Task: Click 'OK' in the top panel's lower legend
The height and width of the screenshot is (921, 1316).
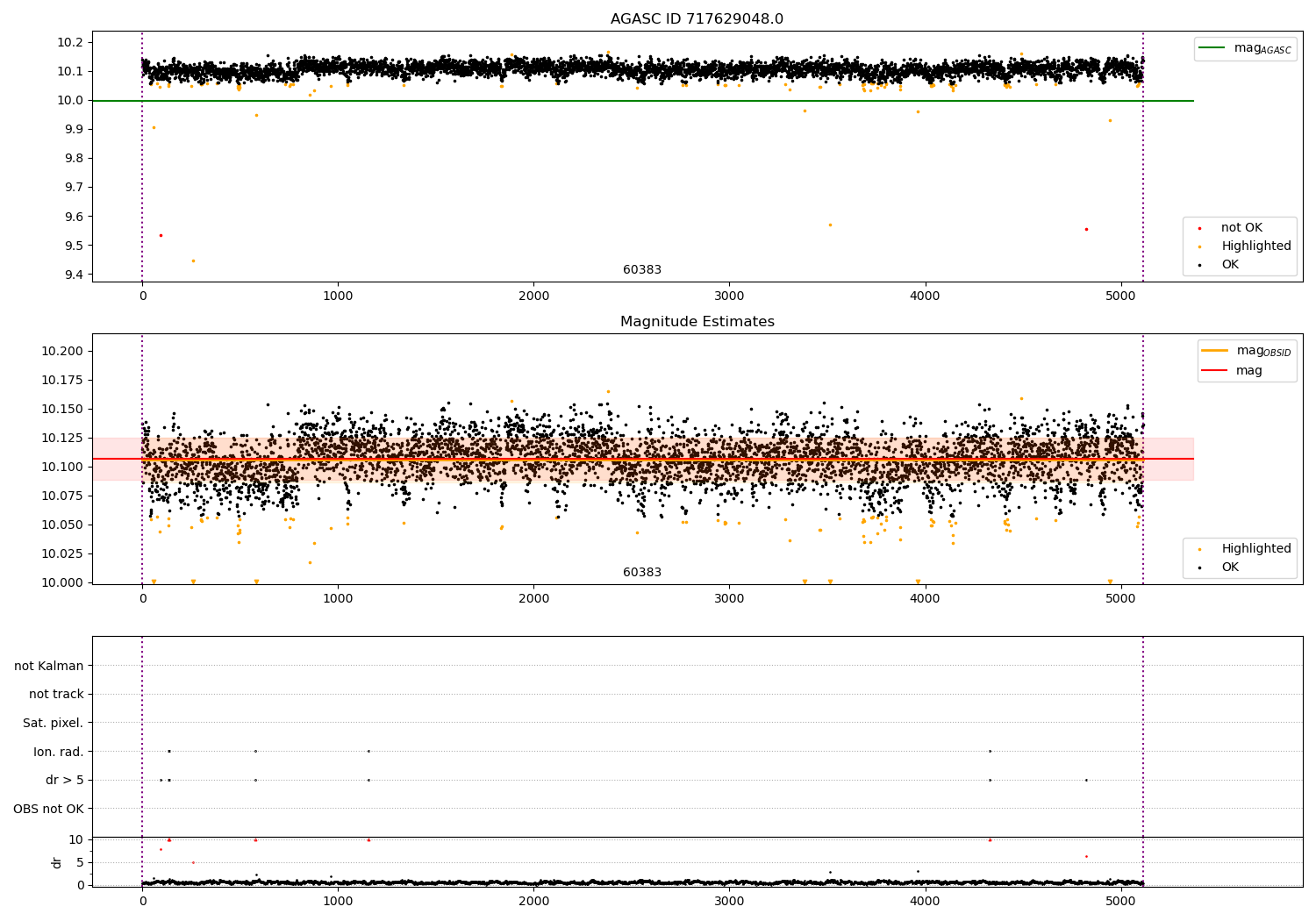Action: click(x=1230, y=265)
